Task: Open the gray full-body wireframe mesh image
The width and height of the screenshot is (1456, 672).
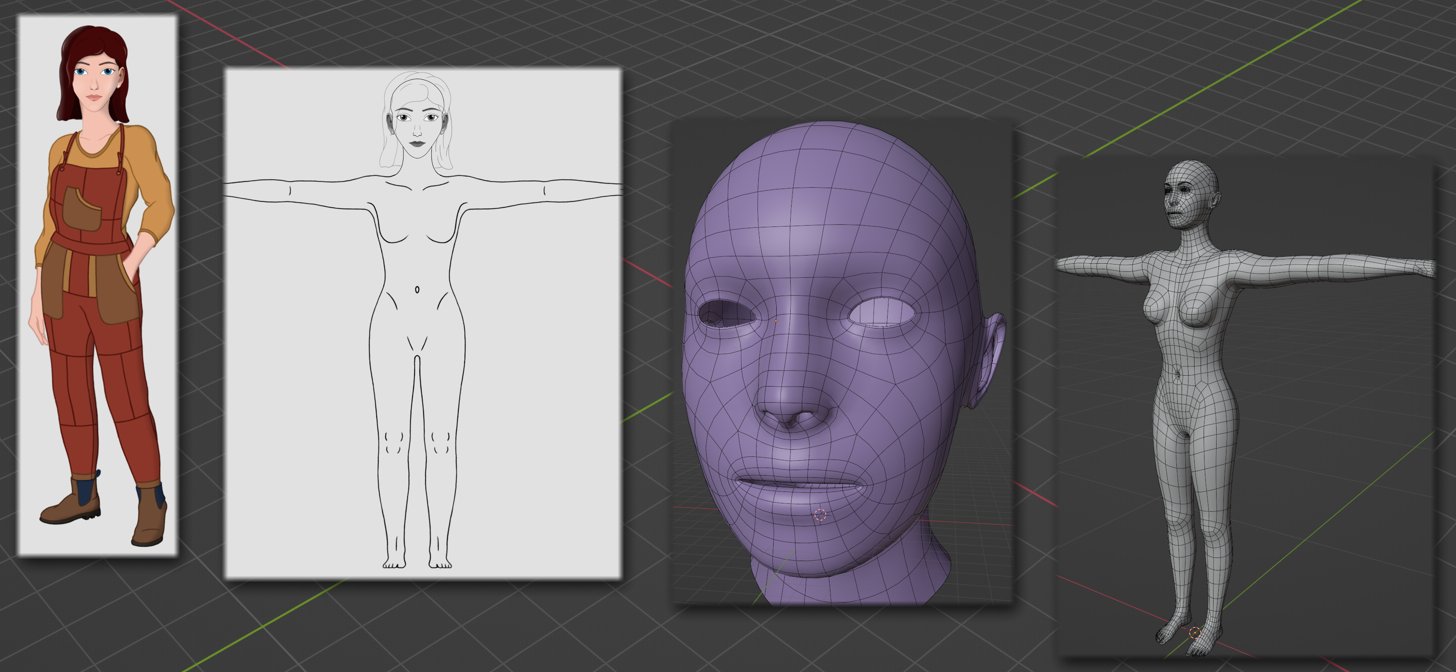Action: coord(1244,406)
